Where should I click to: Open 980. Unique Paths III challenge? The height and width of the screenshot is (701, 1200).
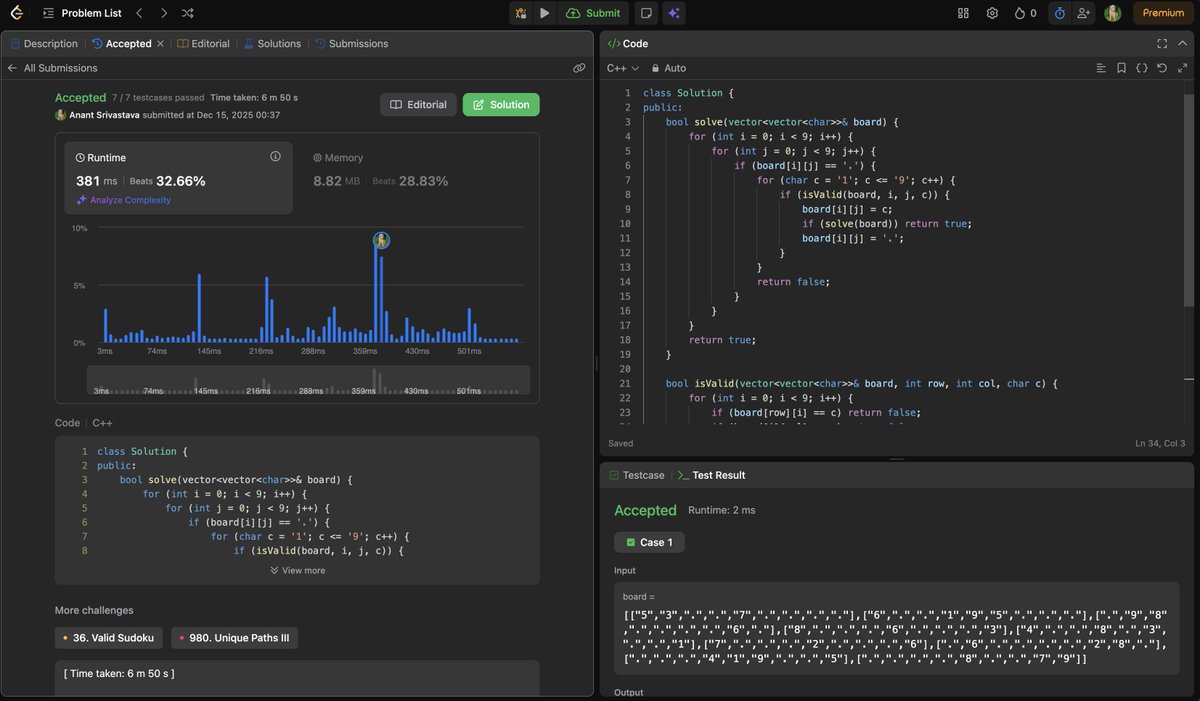pos(234,637)
